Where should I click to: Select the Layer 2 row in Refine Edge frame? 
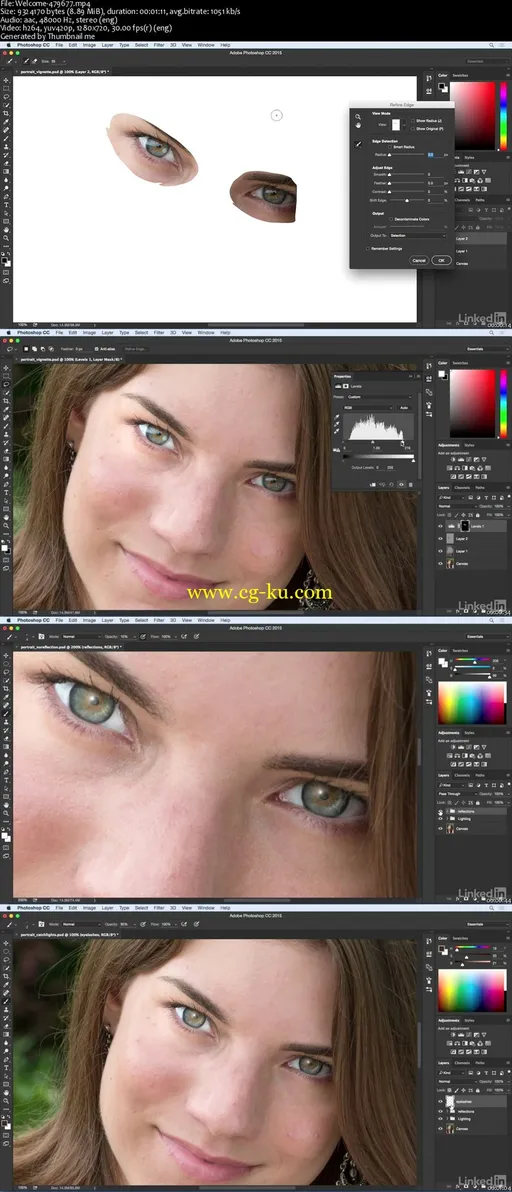[480, 238]
